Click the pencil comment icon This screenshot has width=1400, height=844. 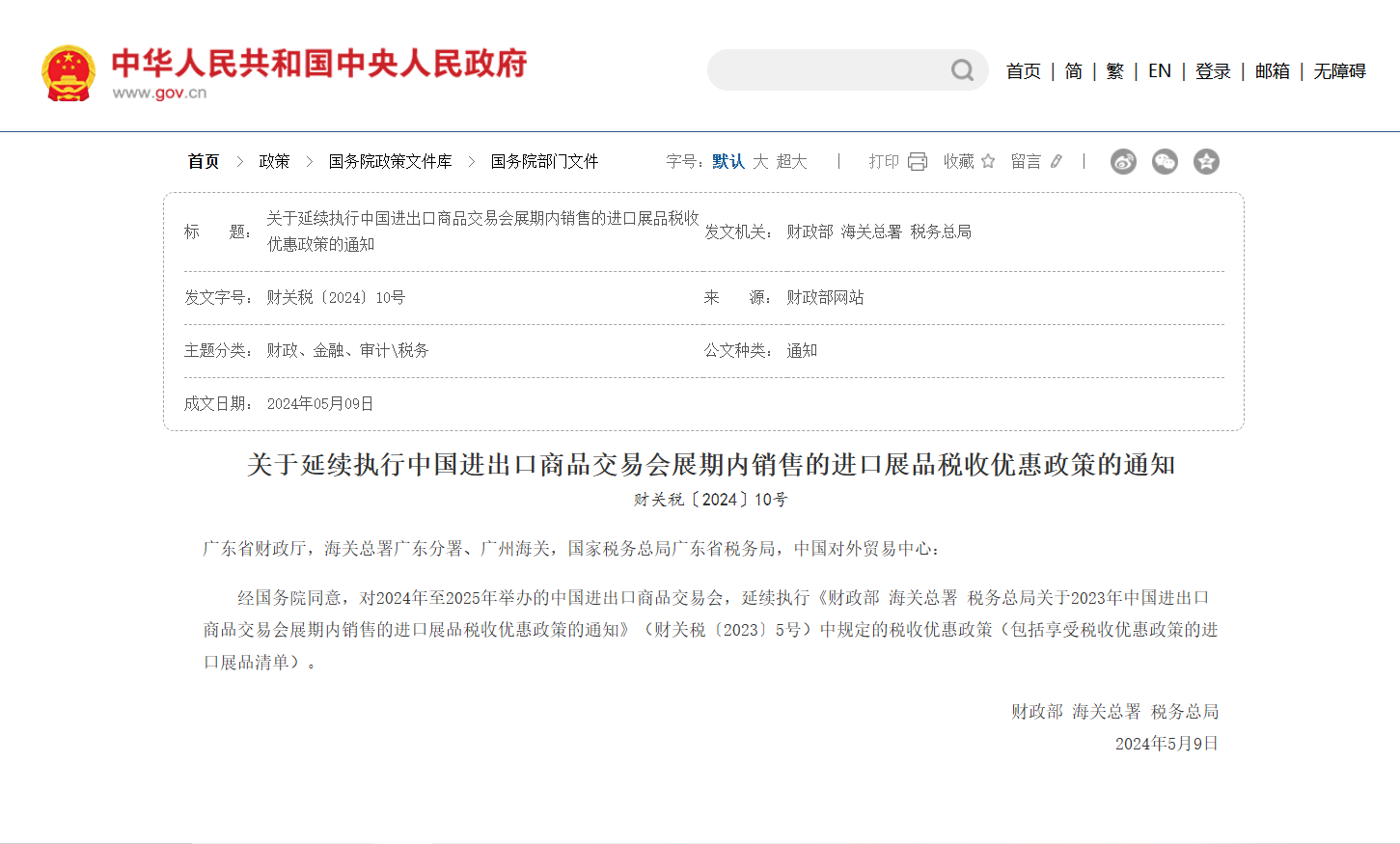tap(1057, 161)
